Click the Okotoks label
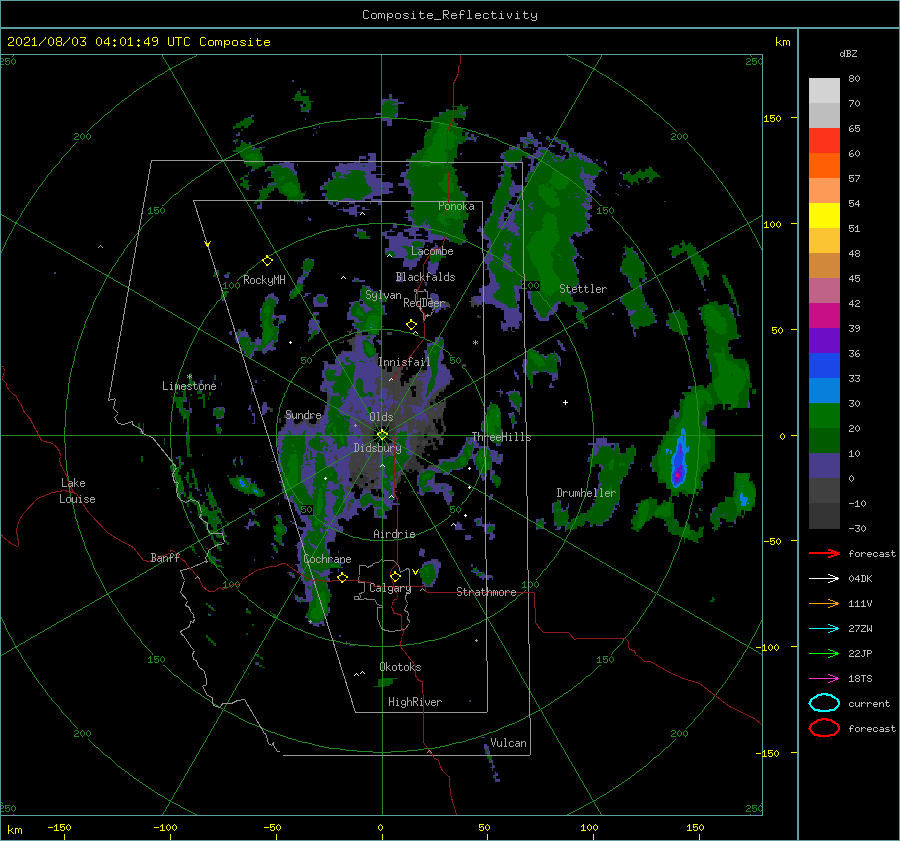This screenshot has width=900, height=841. (400, 667)
